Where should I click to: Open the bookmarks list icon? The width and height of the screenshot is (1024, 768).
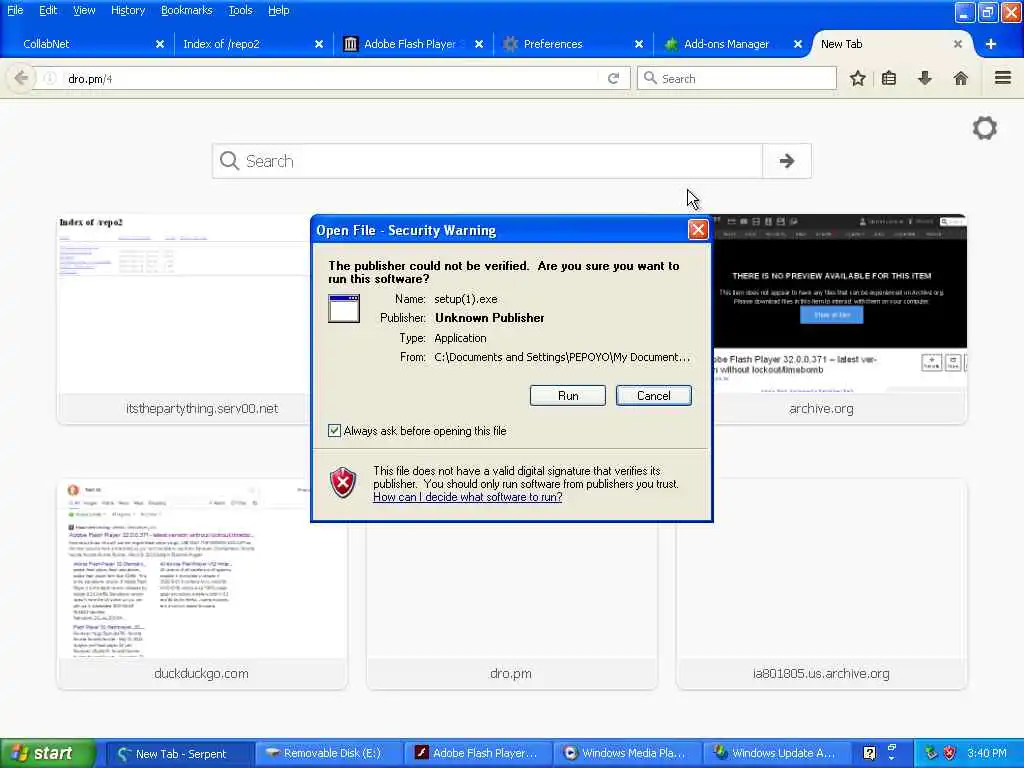pyautogui.click(x=889, y=78)
